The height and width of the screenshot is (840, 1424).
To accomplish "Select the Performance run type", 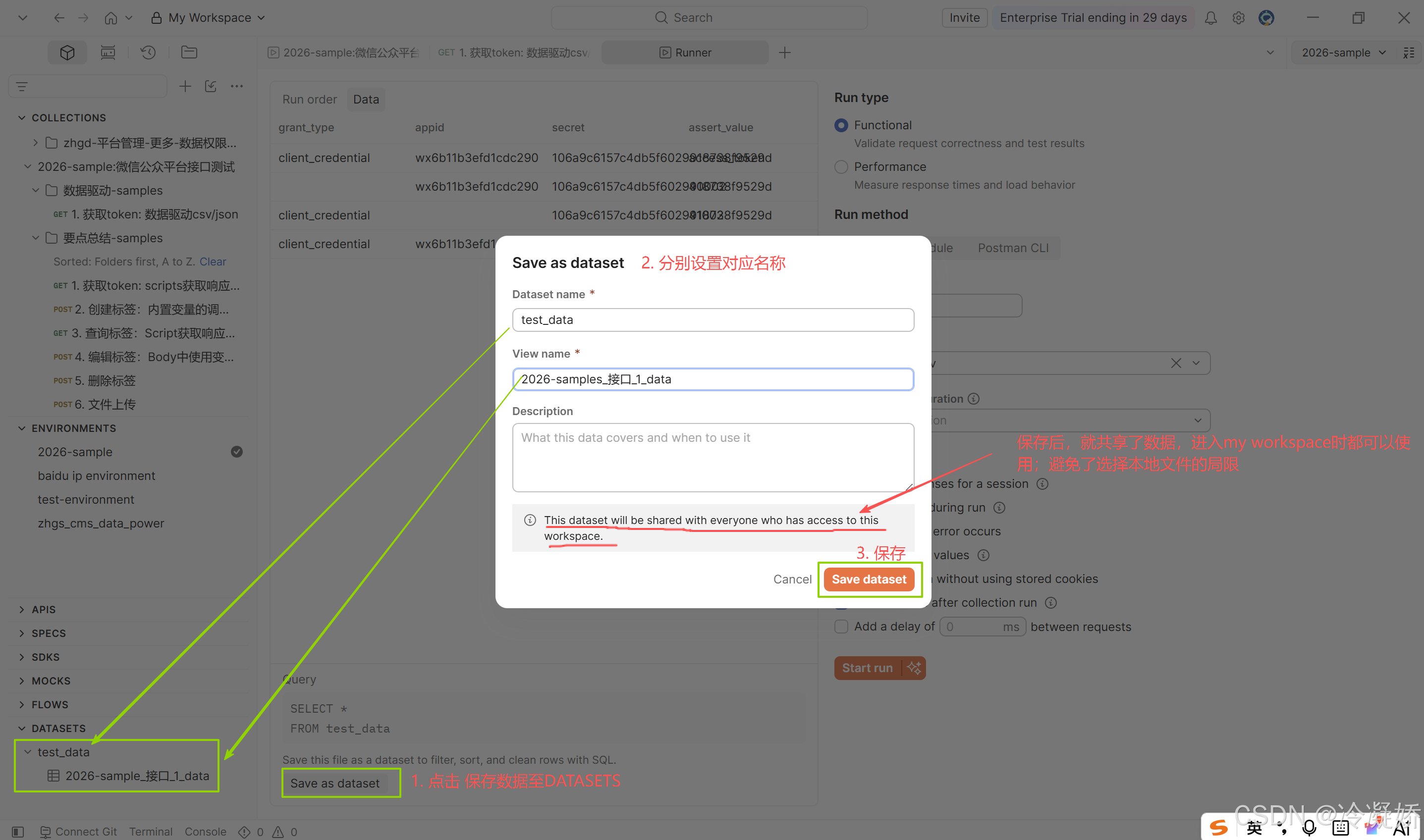I will (841, 167).
